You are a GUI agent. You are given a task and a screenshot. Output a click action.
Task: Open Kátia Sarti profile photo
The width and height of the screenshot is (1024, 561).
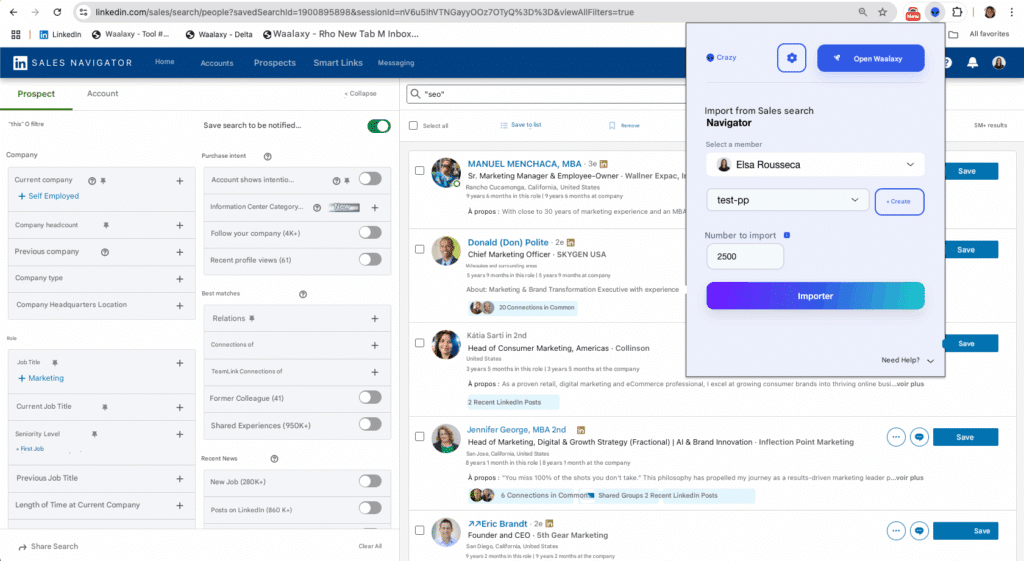click(445, 344)
